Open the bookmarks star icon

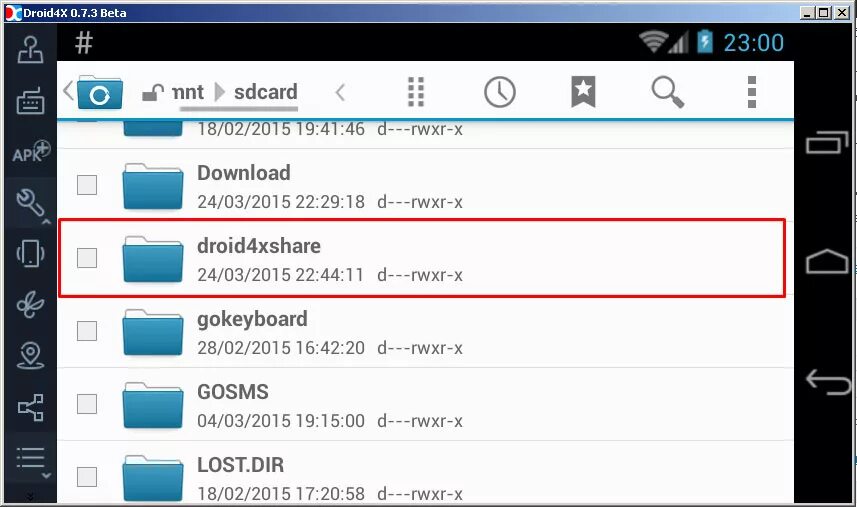583,91
